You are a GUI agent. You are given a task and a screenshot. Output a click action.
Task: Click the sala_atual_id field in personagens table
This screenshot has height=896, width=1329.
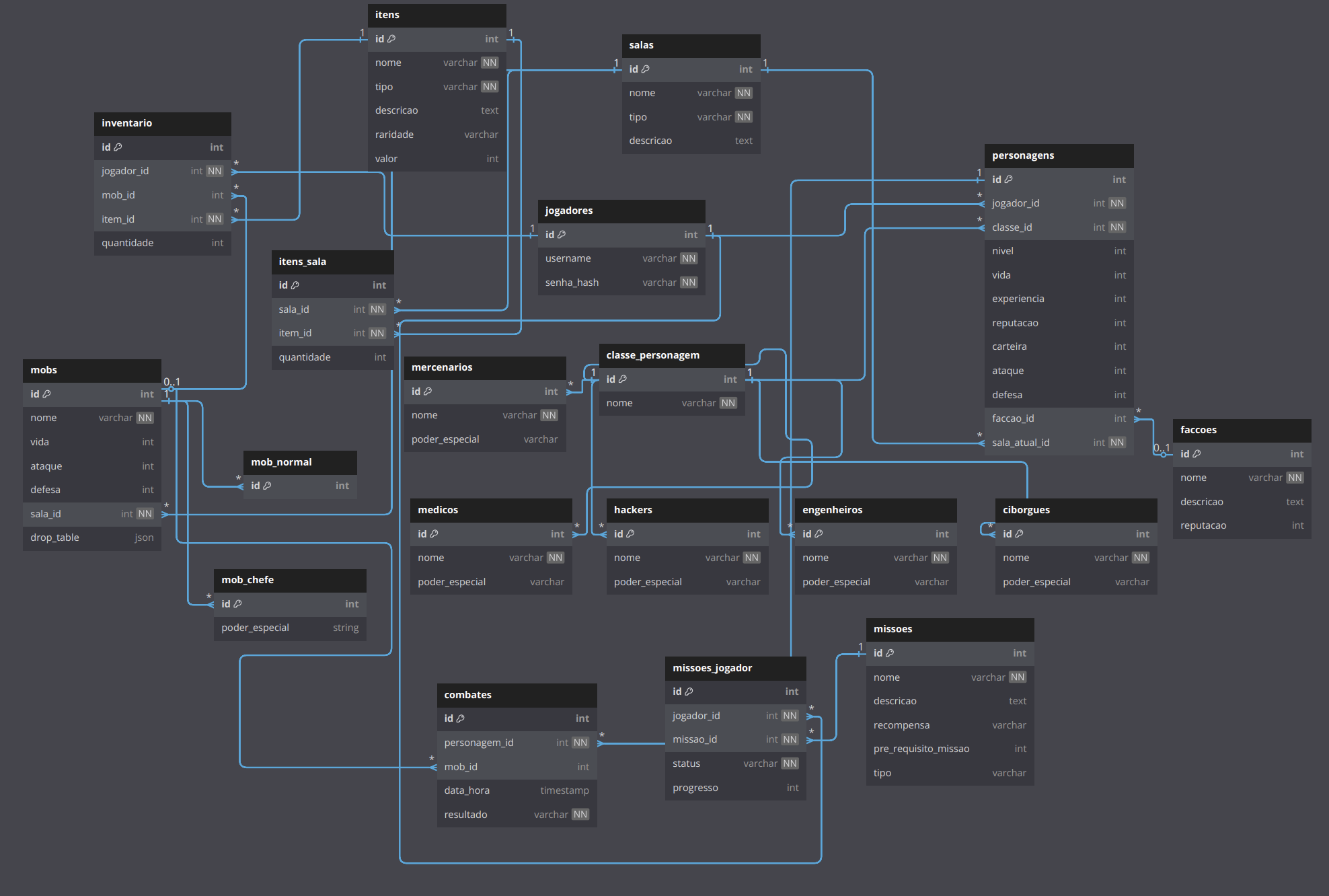coord(1059,443)
